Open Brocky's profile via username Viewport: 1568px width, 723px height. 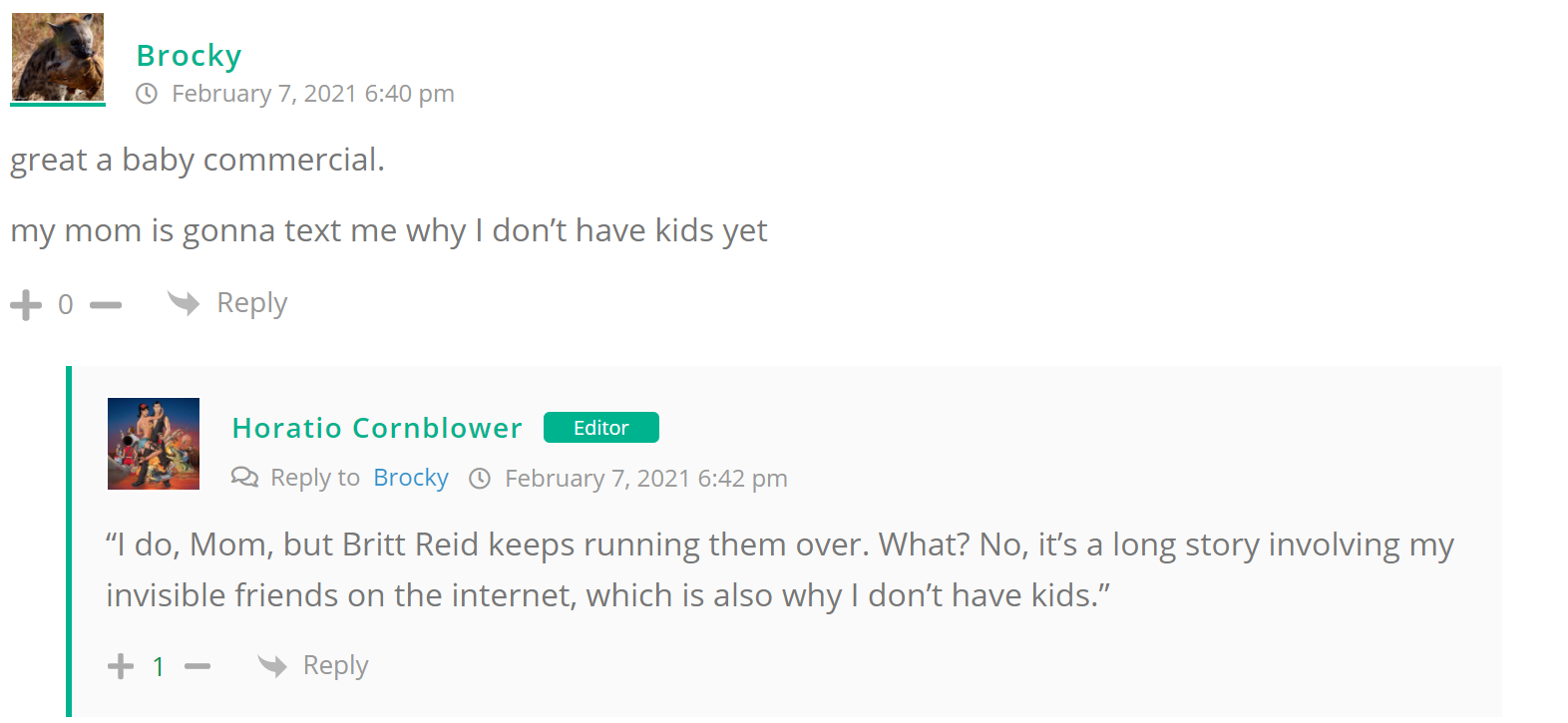pos(189,56)
